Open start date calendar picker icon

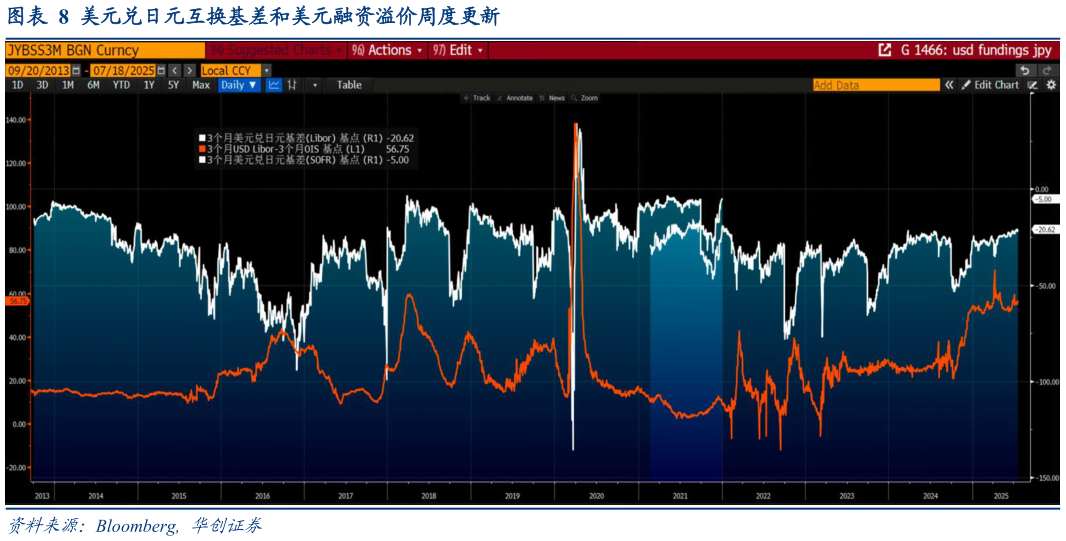[x=76, y=70]
